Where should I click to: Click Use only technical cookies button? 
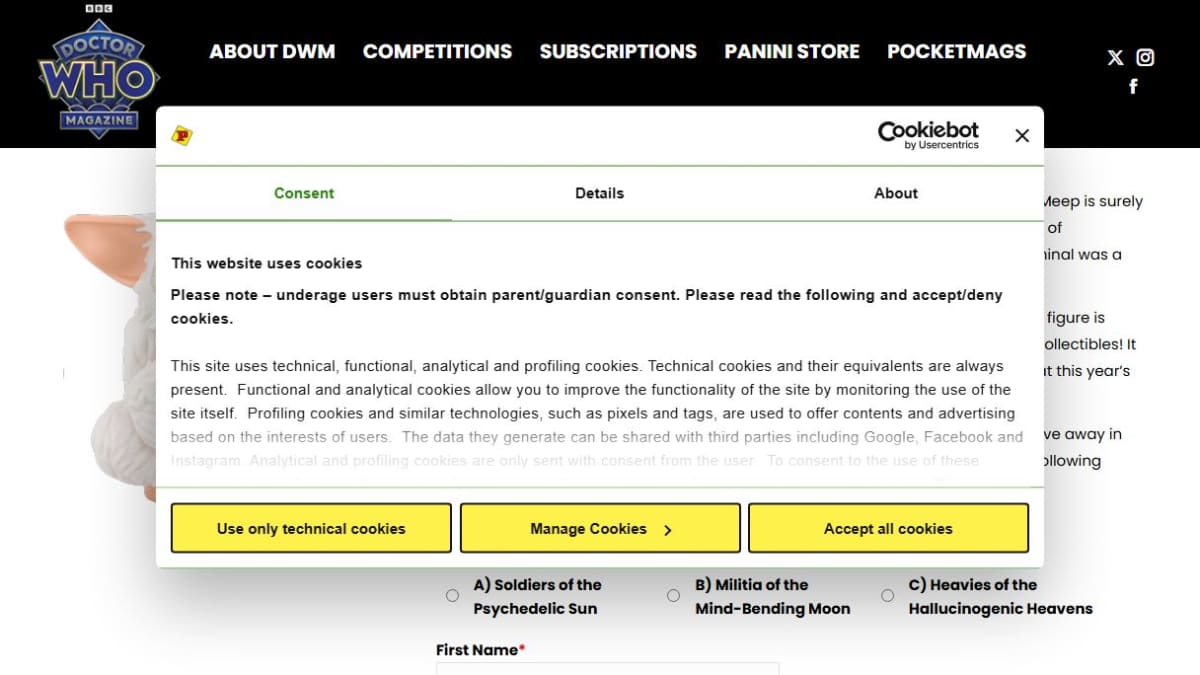pyautogui.click(x=311, y=528)
